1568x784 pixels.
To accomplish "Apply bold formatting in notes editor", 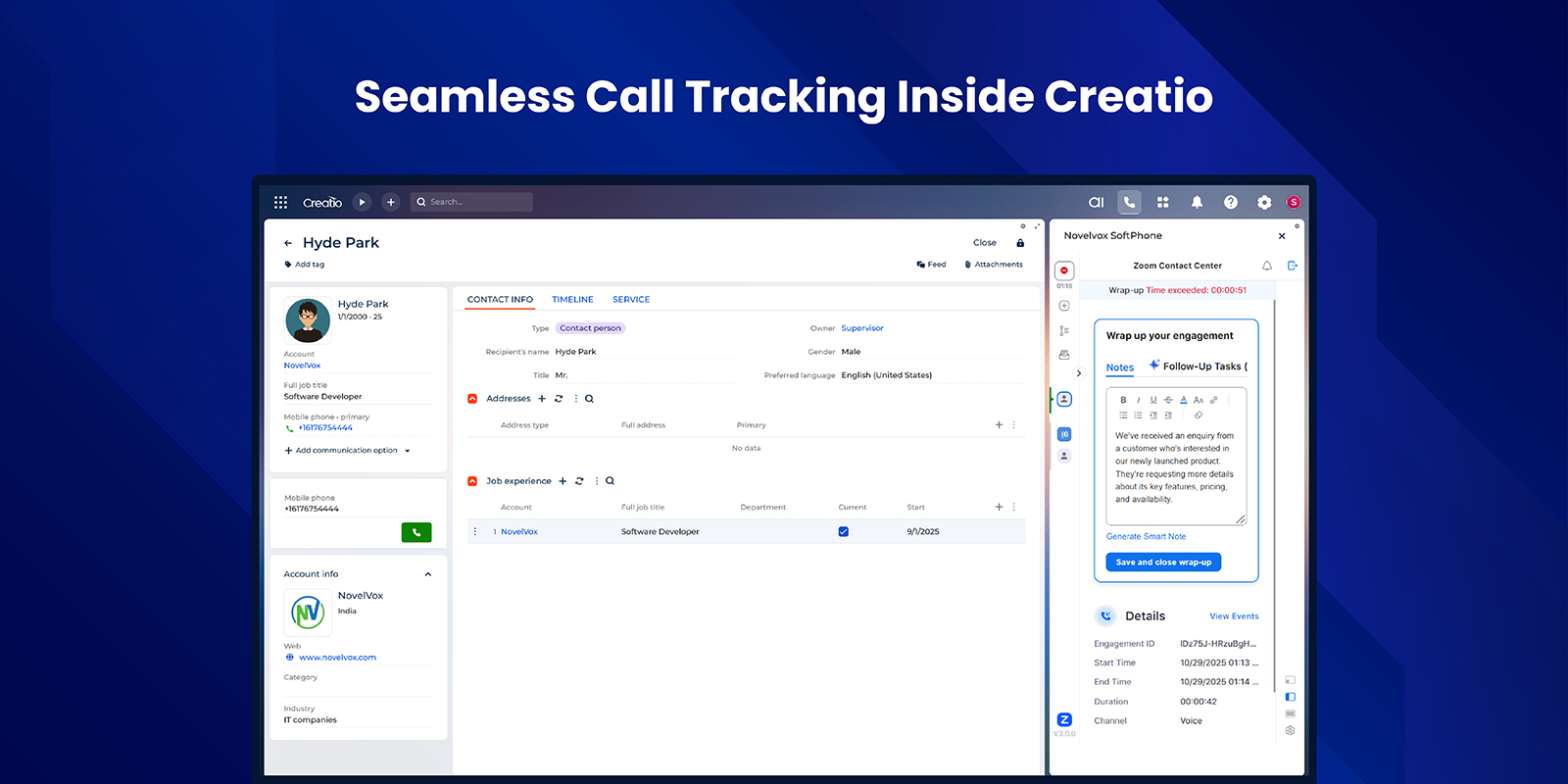I will (x=1123, y=400).
